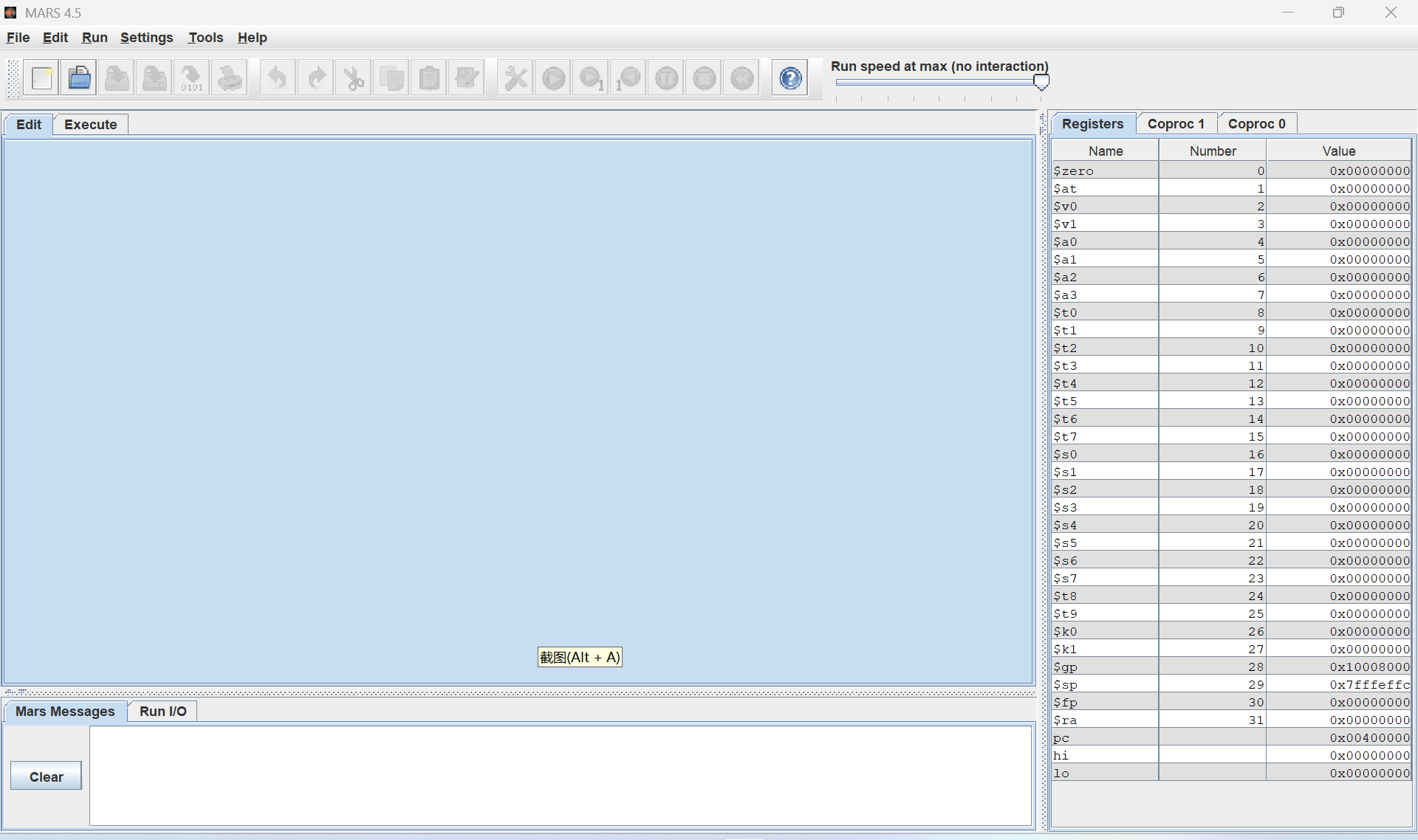Open the Run I/O tab
This screenshot has width=1418, height=840.
pyautogui.click(x=162, y=712)
